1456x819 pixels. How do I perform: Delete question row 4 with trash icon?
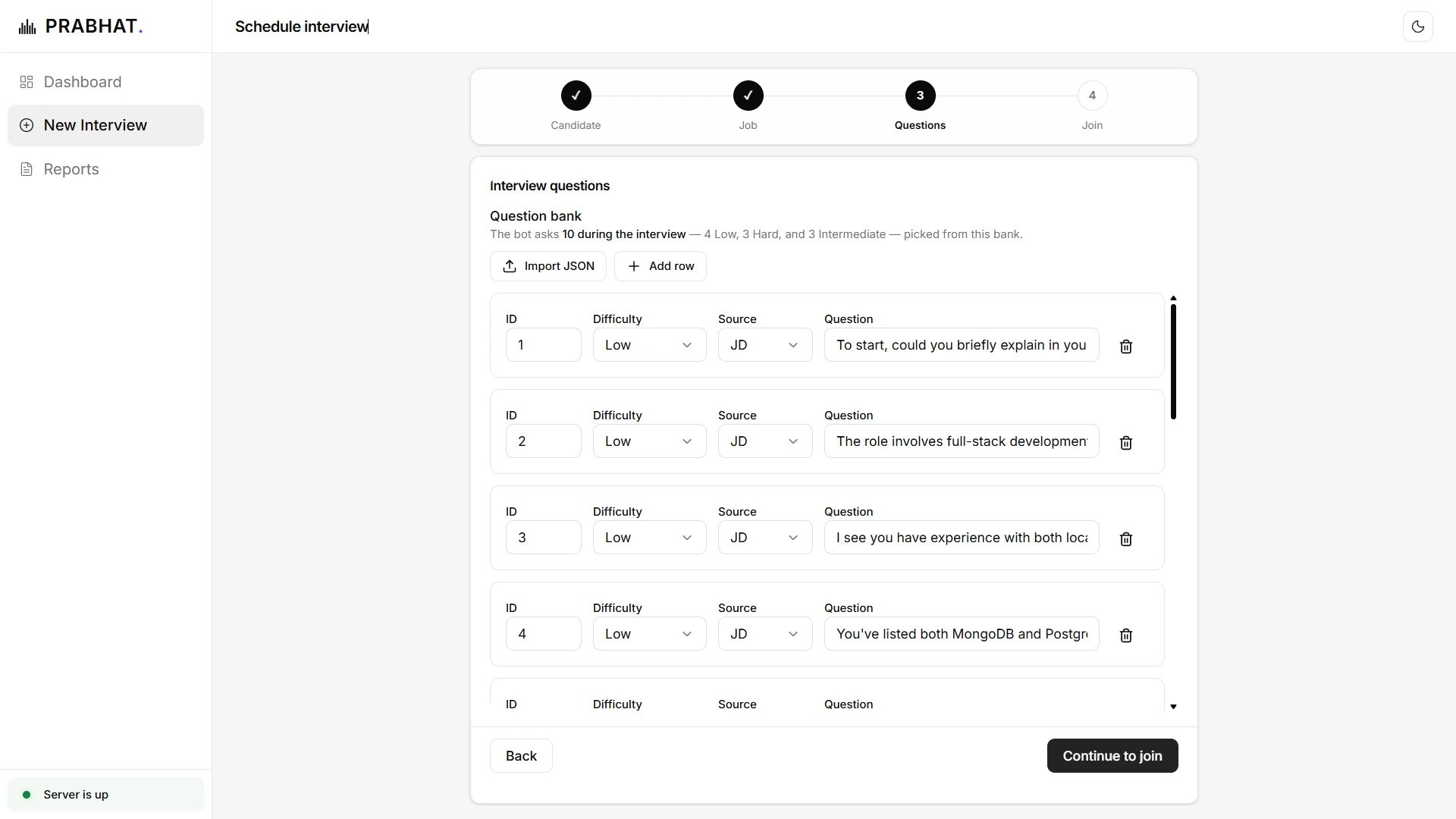tap(1126, 635)
